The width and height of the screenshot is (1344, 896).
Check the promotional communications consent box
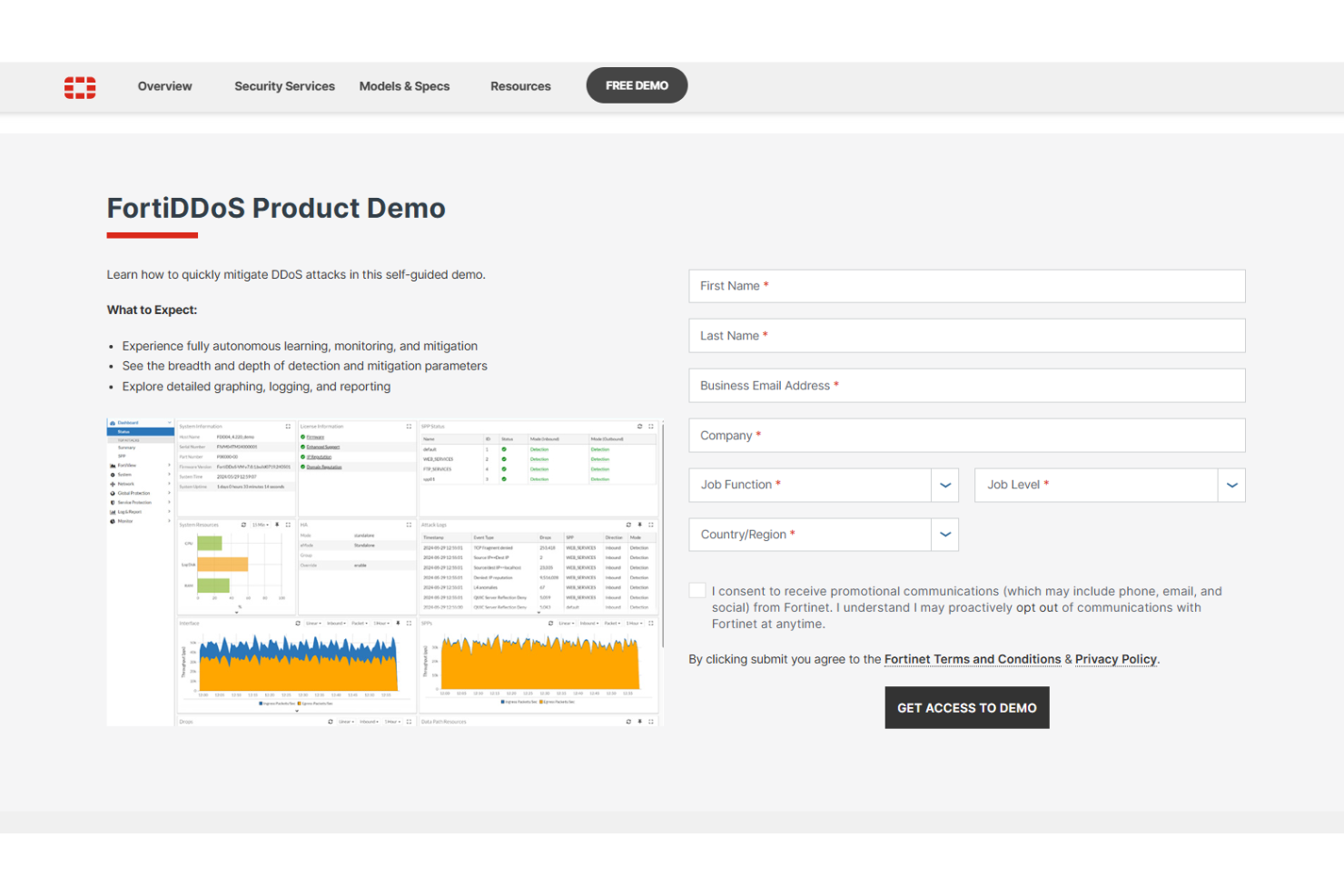(x=697, y=591)
